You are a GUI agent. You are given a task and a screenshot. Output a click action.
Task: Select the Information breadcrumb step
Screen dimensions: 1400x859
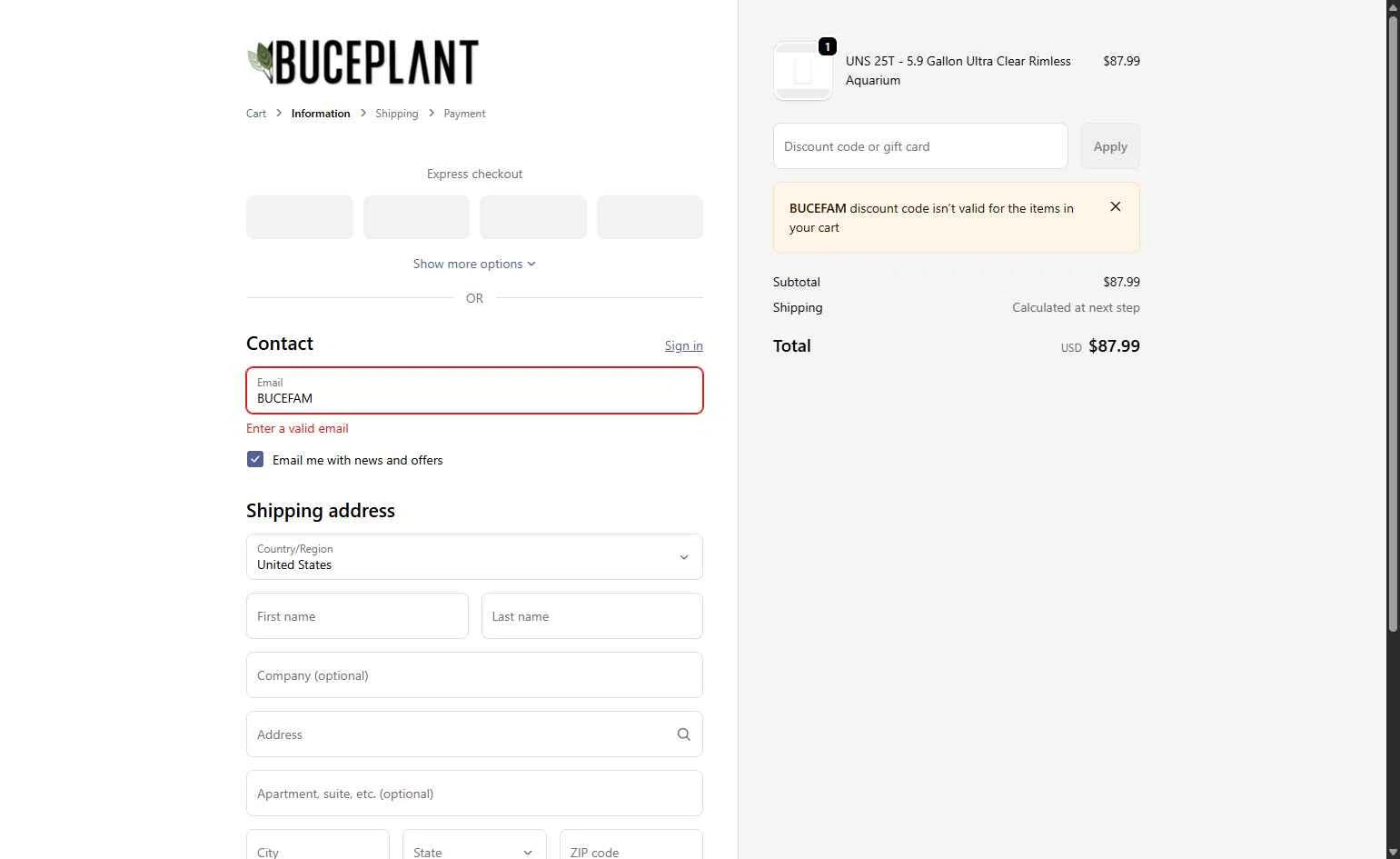pos(321,114)
